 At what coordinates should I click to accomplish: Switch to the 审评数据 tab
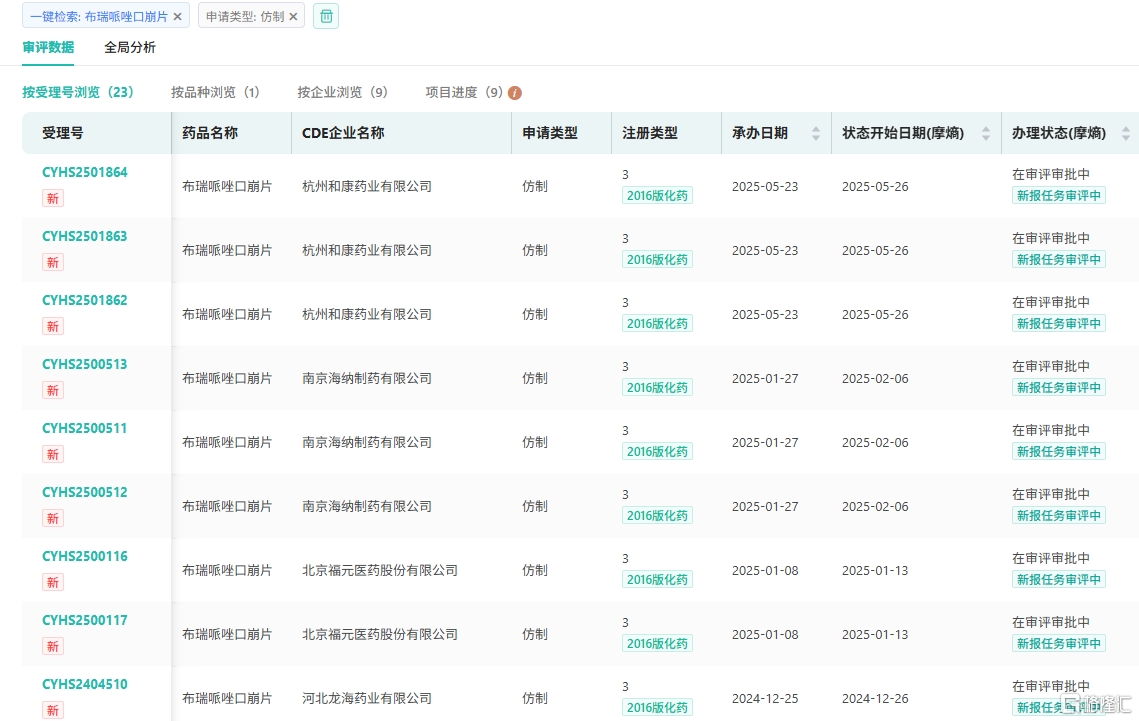pyautogui.click(x=48, y=47)
